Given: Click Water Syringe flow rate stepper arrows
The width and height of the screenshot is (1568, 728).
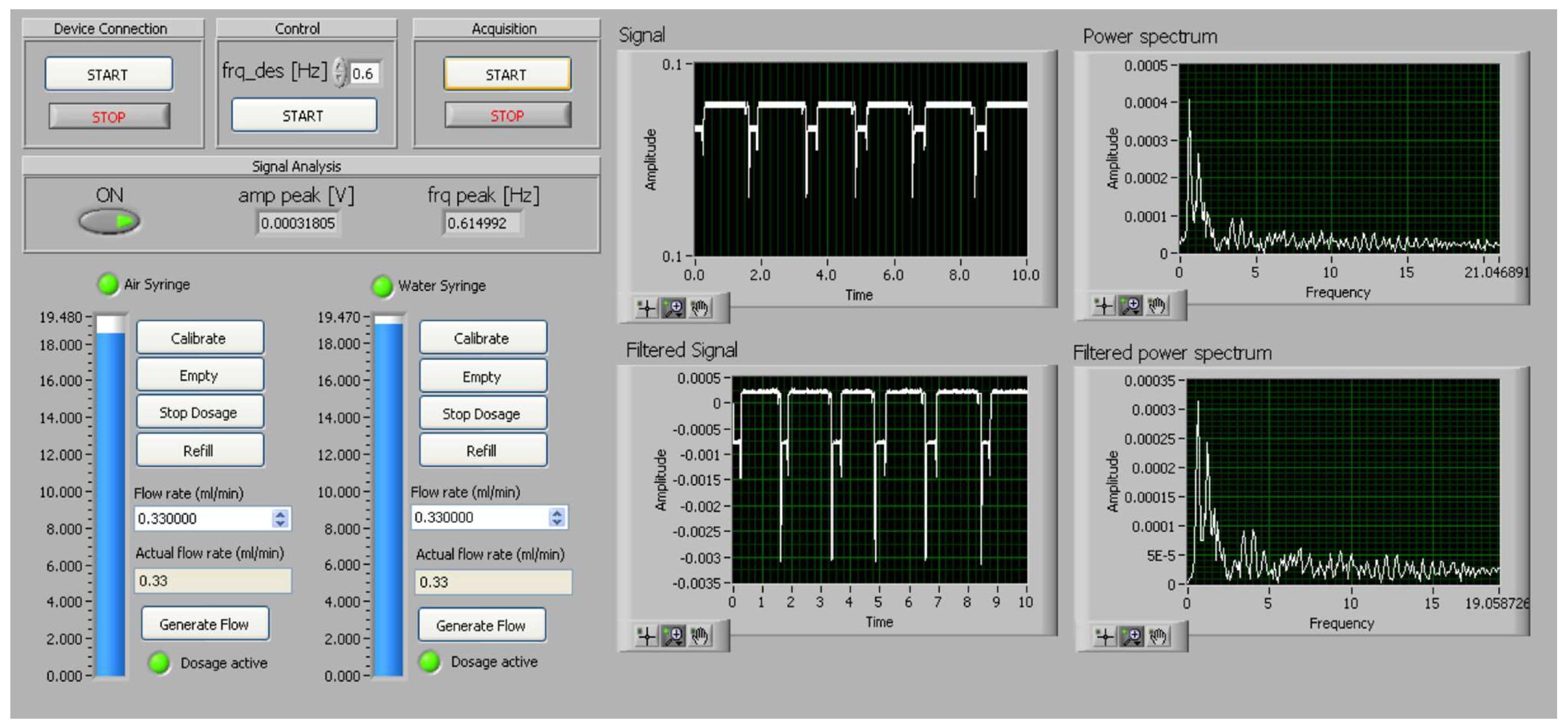Looking at the screenshot, I should 556,517.
